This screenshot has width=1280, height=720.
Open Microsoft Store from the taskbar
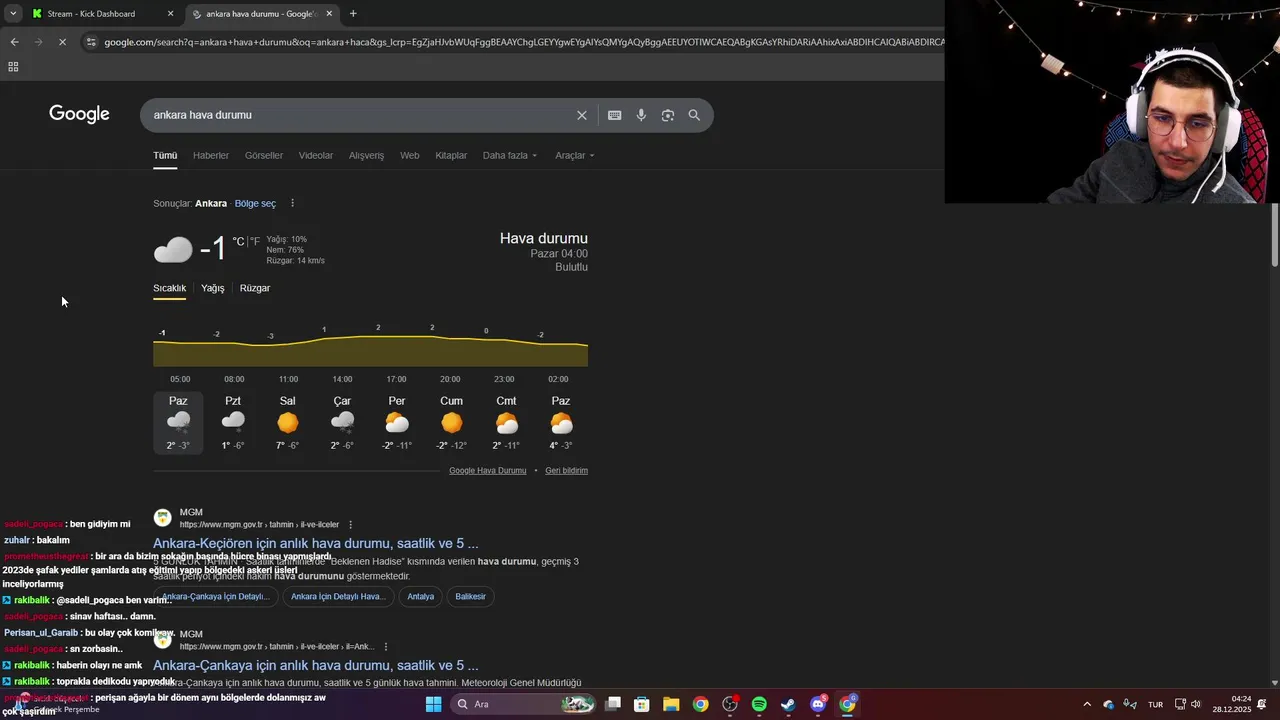pos(642,704)
